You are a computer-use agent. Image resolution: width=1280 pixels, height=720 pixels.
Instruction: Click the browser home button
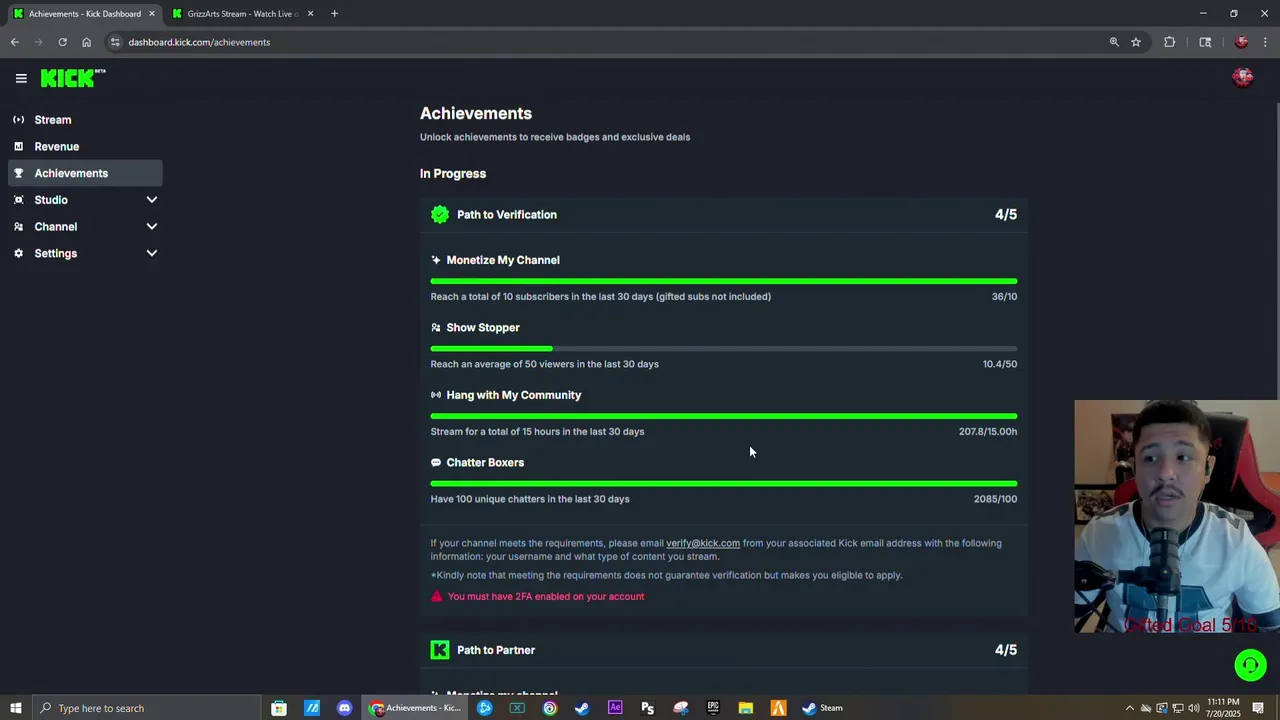tap(86, 42)
